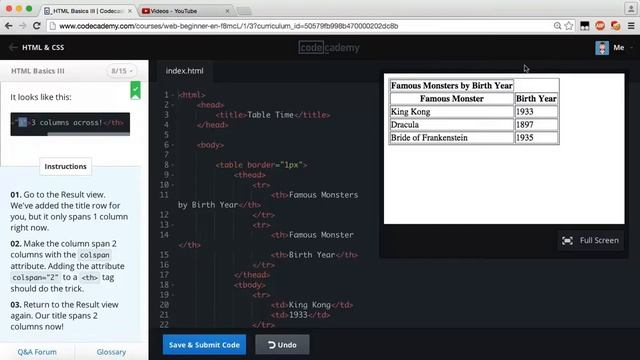Open the Chrome user profile icon
The image size is (640, 360).
coord(630,8)
